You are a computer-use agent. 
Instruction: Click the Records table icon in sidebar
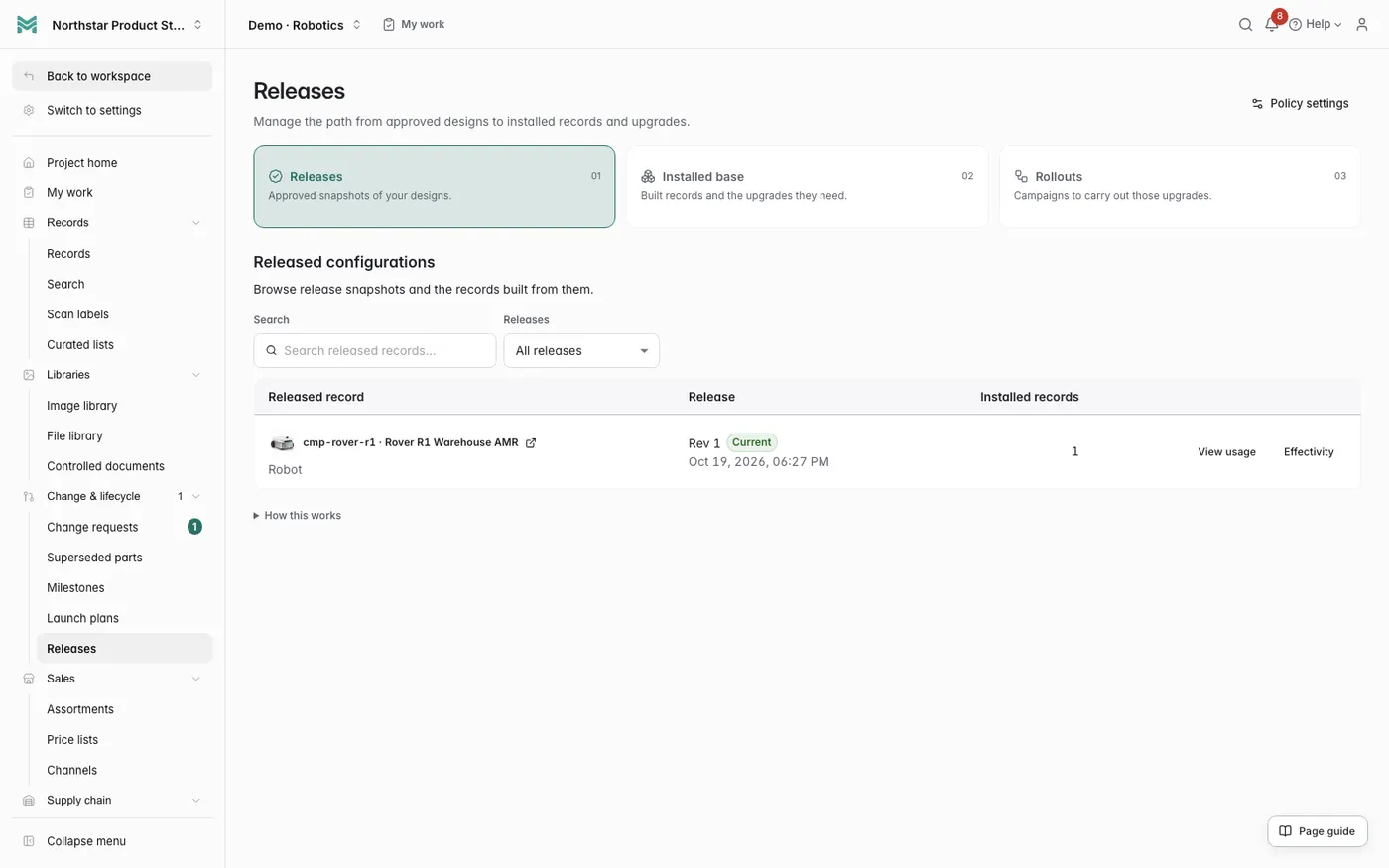[29, 223]
